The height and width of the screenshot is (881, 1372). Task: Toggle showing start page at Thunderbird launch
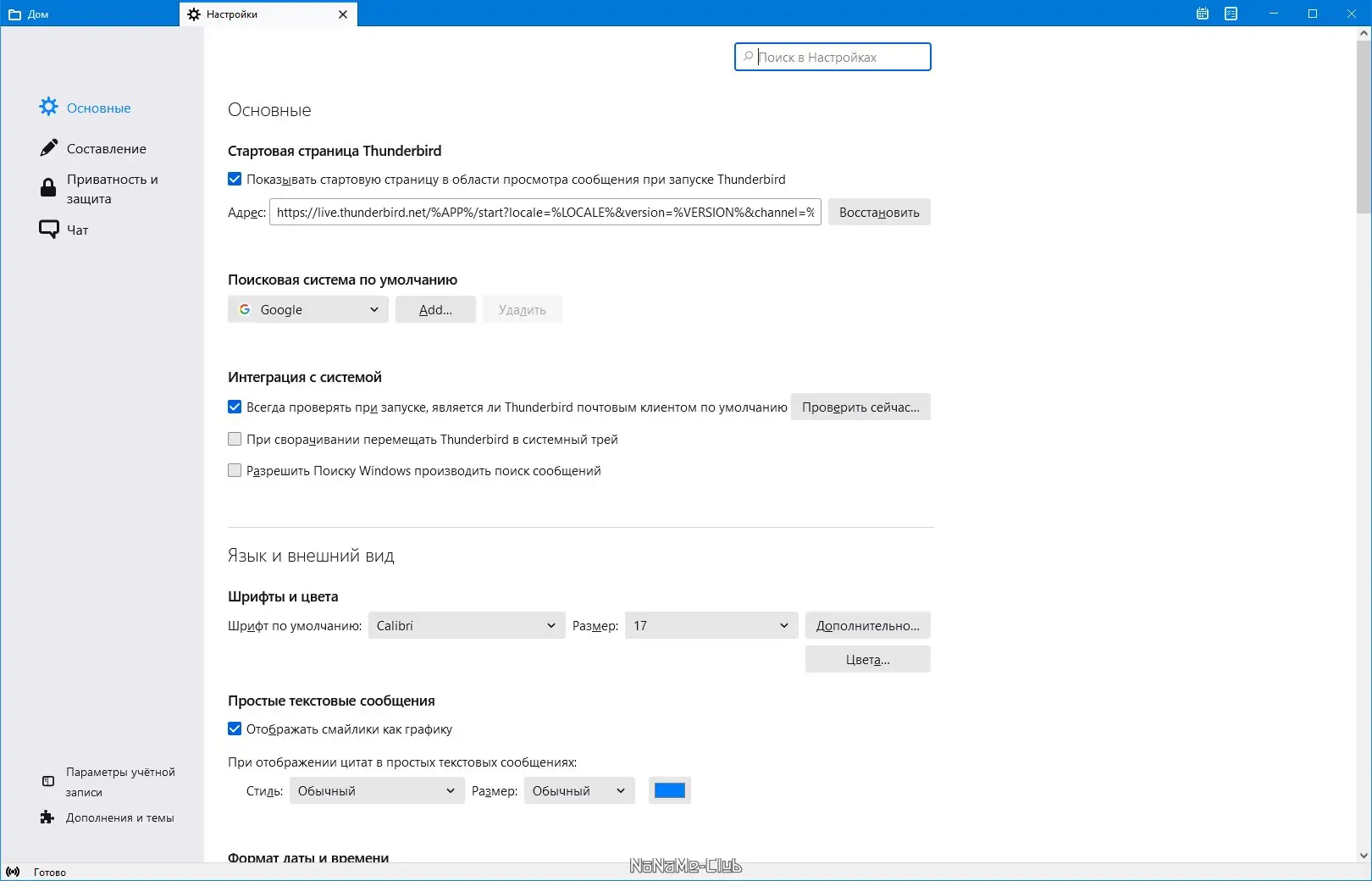pyautogui.click(x=235, y=179)
